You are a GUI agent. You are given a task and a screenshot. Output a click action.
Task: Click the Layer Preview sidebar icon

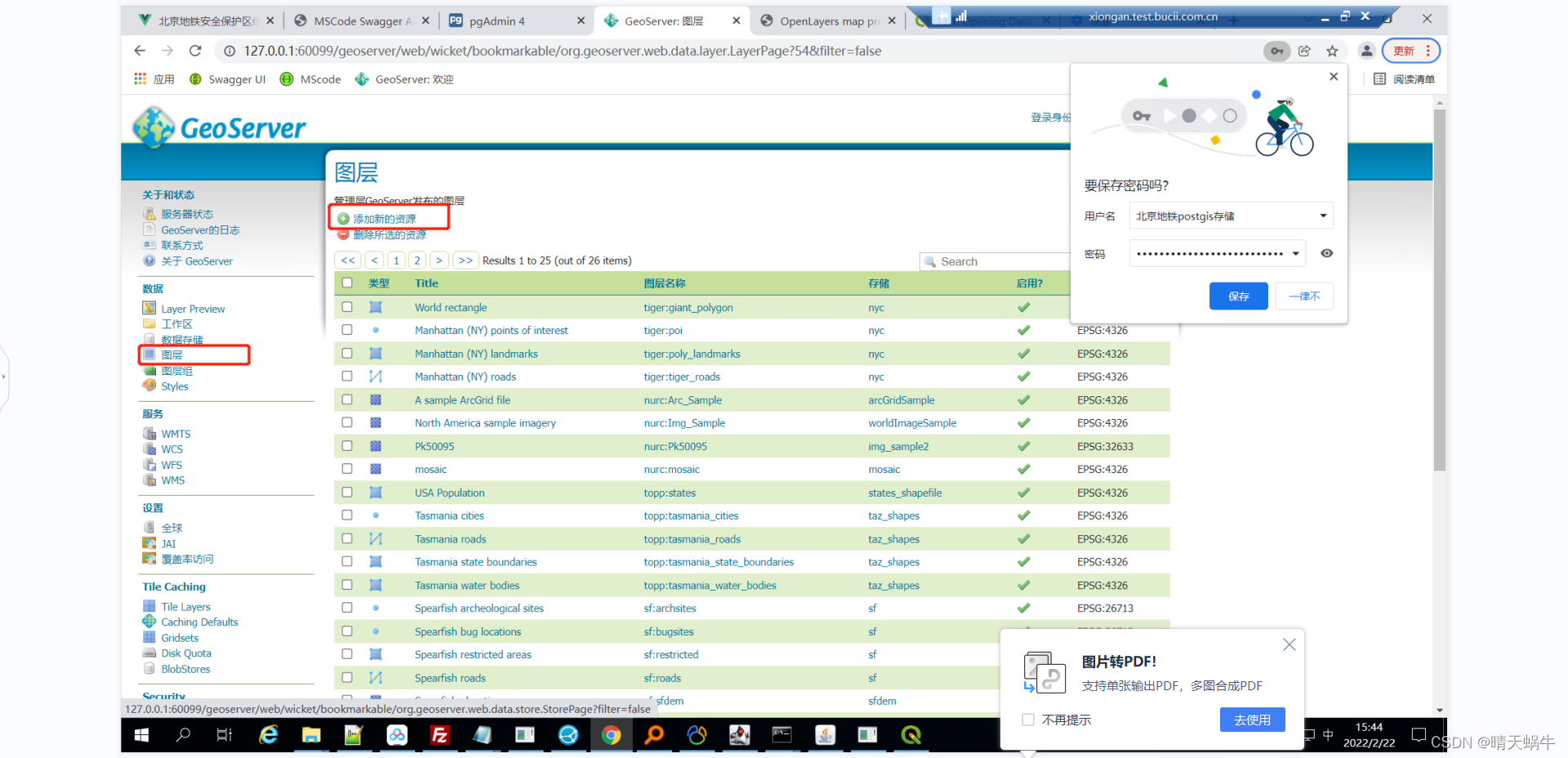click(149, 308)
